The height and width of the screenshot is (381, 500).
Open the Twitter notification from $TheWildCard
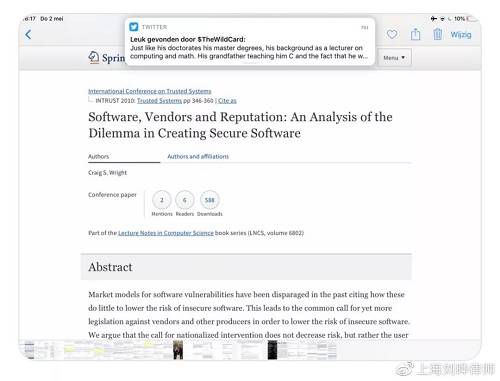point(250,42)
